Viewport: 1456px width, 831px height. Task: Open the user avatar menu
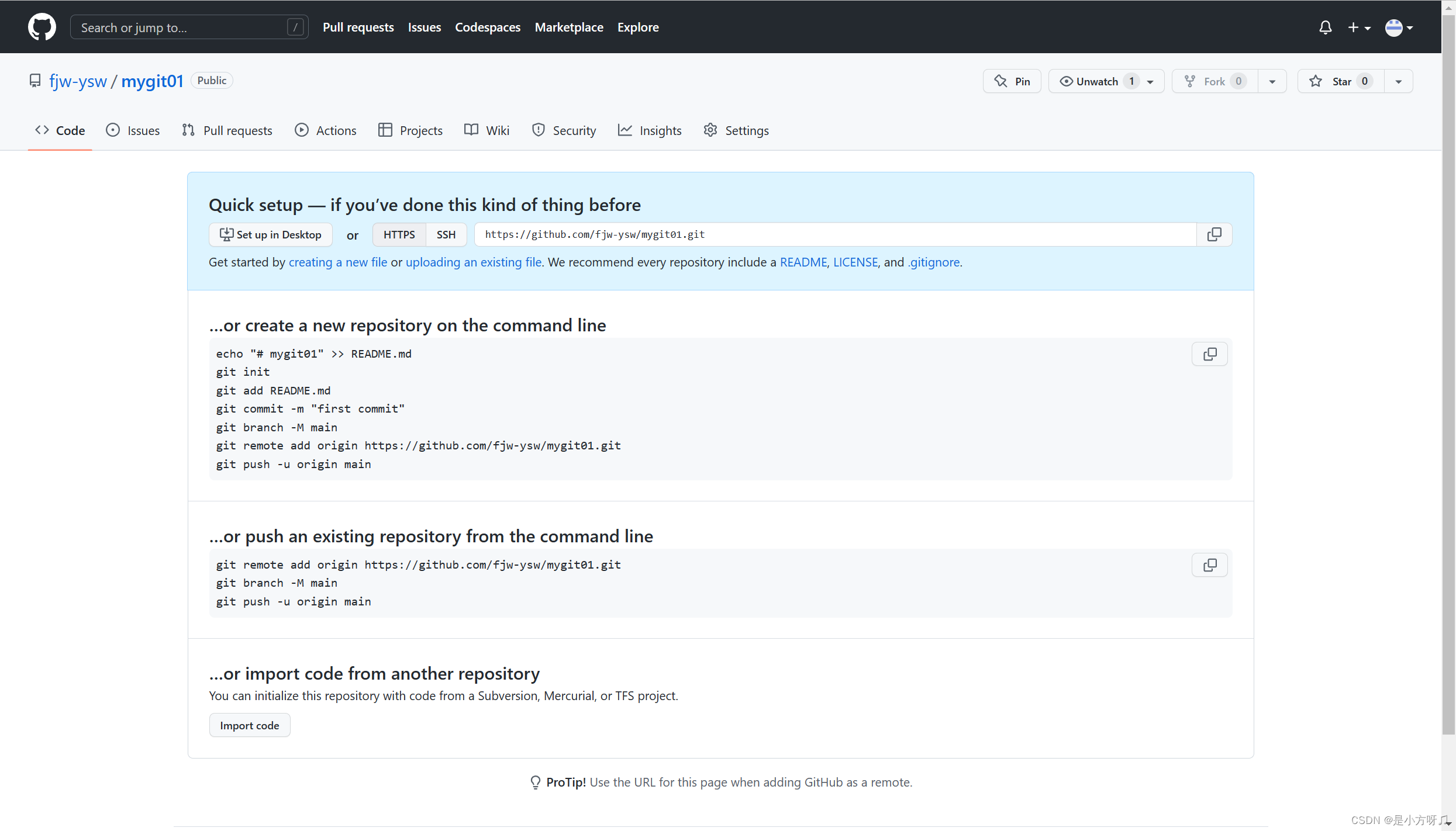pyautogui.click(x=1399, y=27)
